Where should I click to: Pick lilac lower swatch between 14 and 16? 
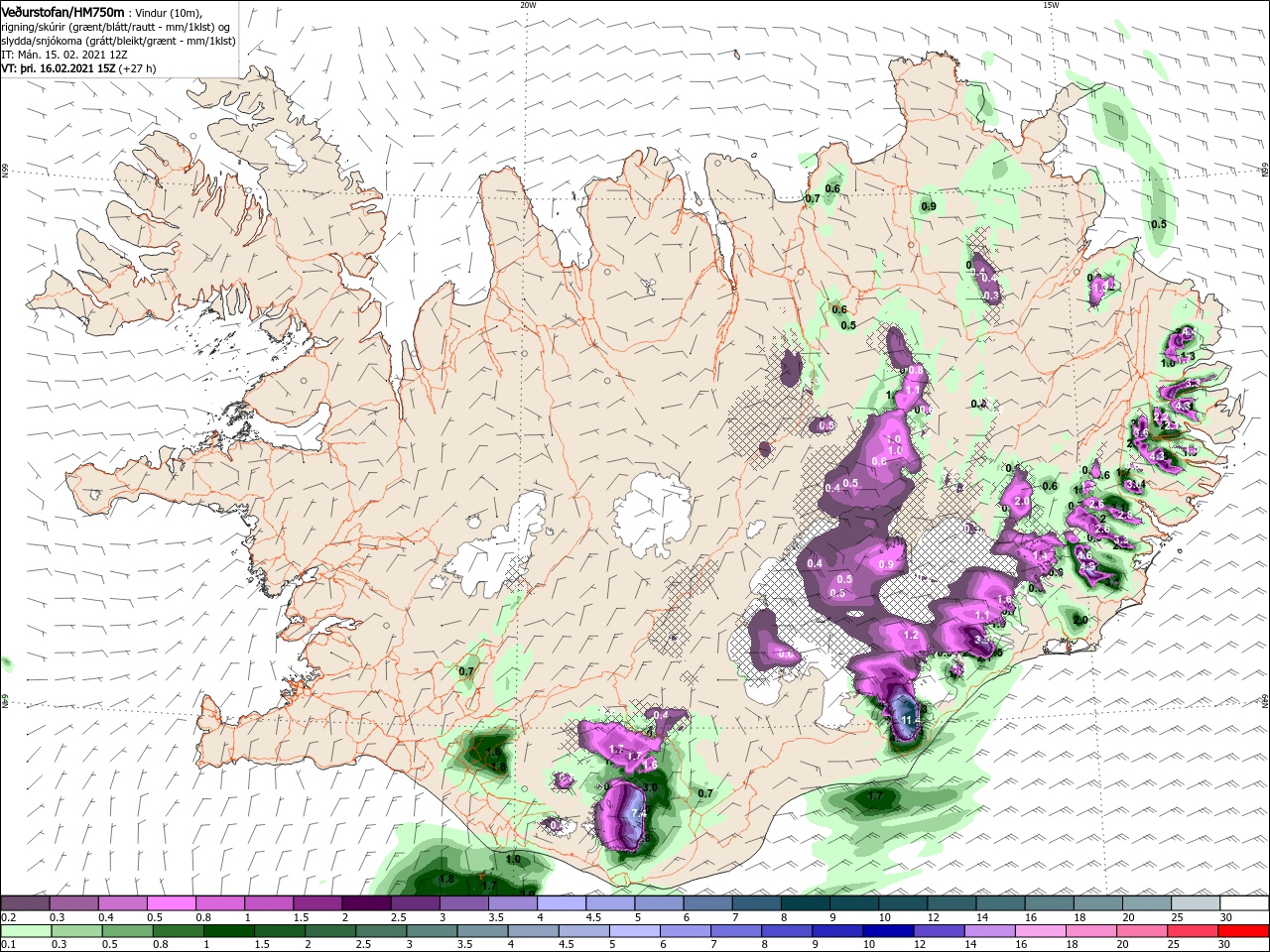click(x=988, y=931)
